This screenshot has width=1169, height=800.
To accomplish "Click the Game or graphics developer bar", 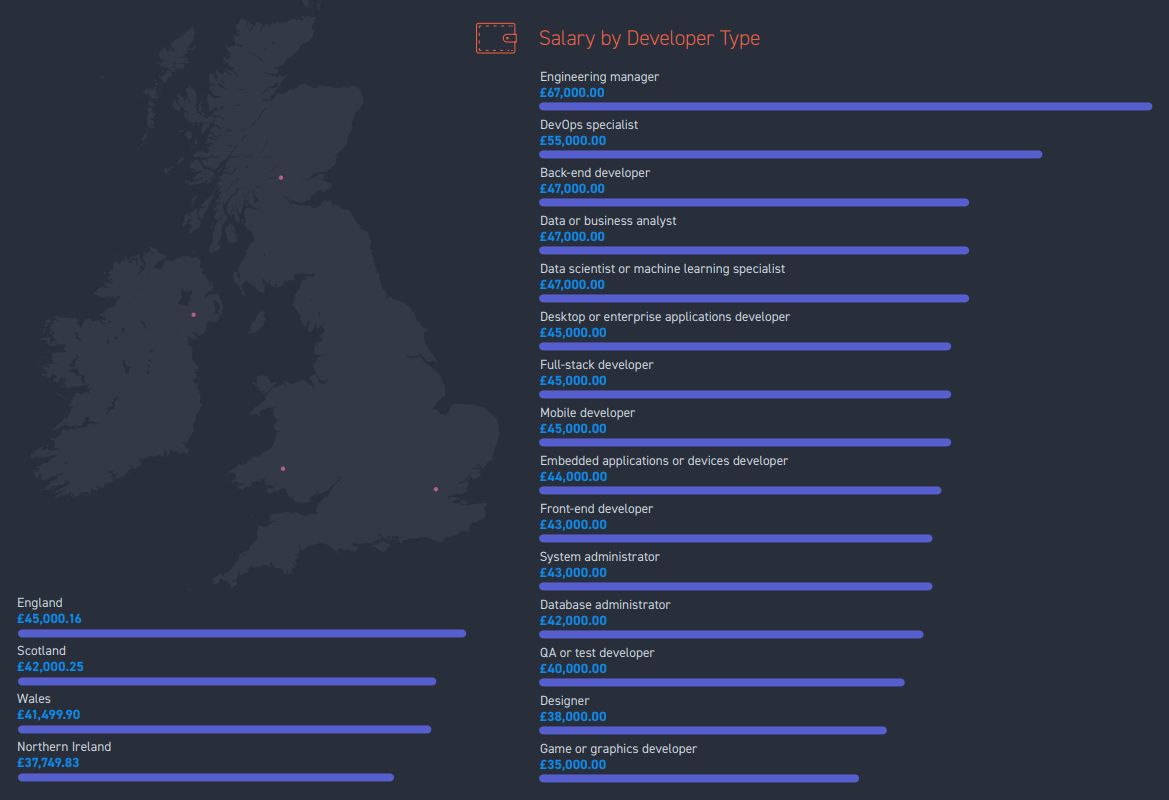I will (x=699, y=778).
